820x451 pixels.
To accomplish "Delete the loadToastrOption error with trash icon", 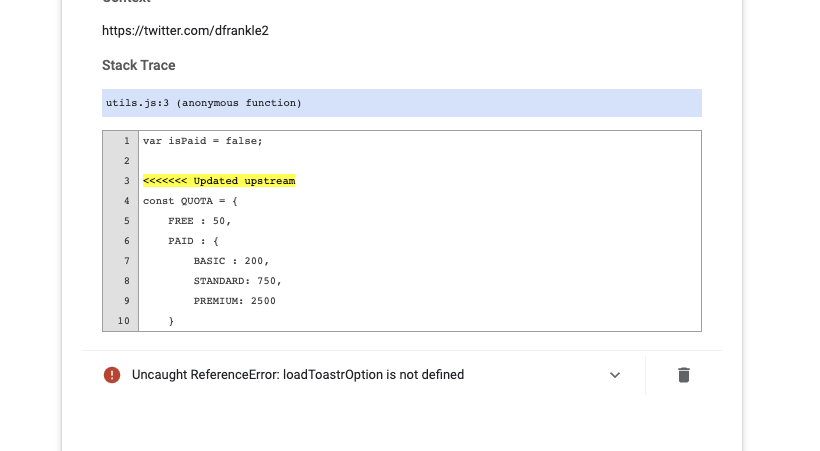I will pos(684,375).
